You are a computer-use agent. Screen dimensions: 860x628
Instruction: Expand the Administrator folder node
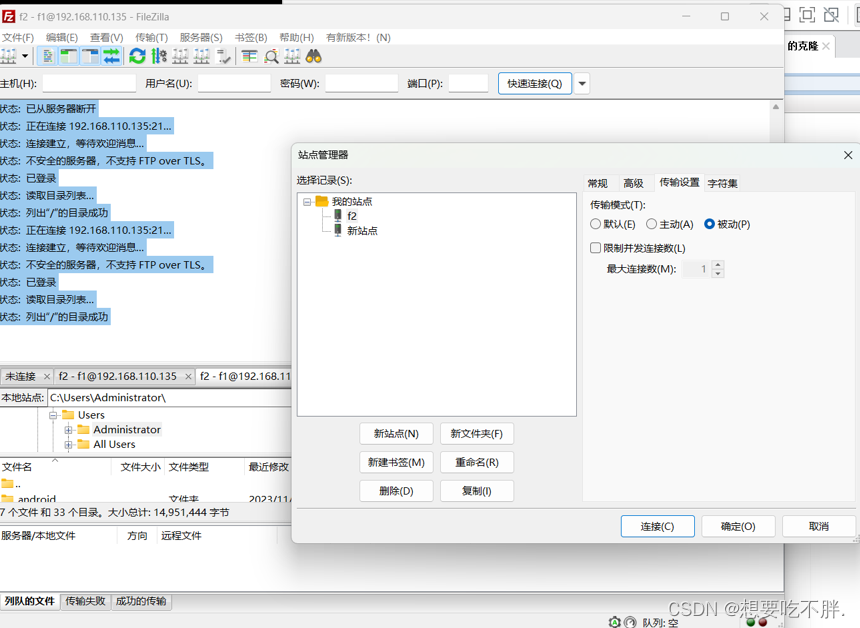69,430
